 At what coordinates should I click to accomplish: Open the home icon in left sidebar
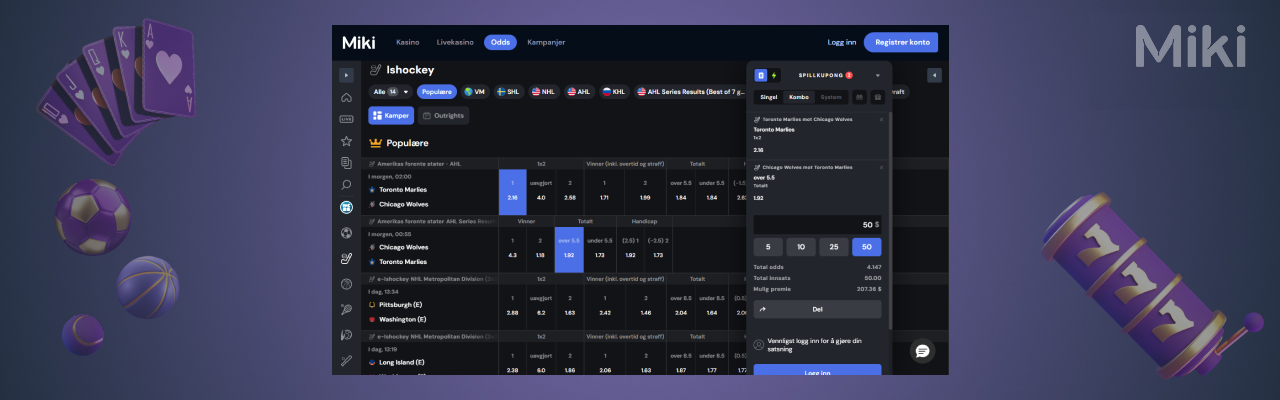coord(346,97)
